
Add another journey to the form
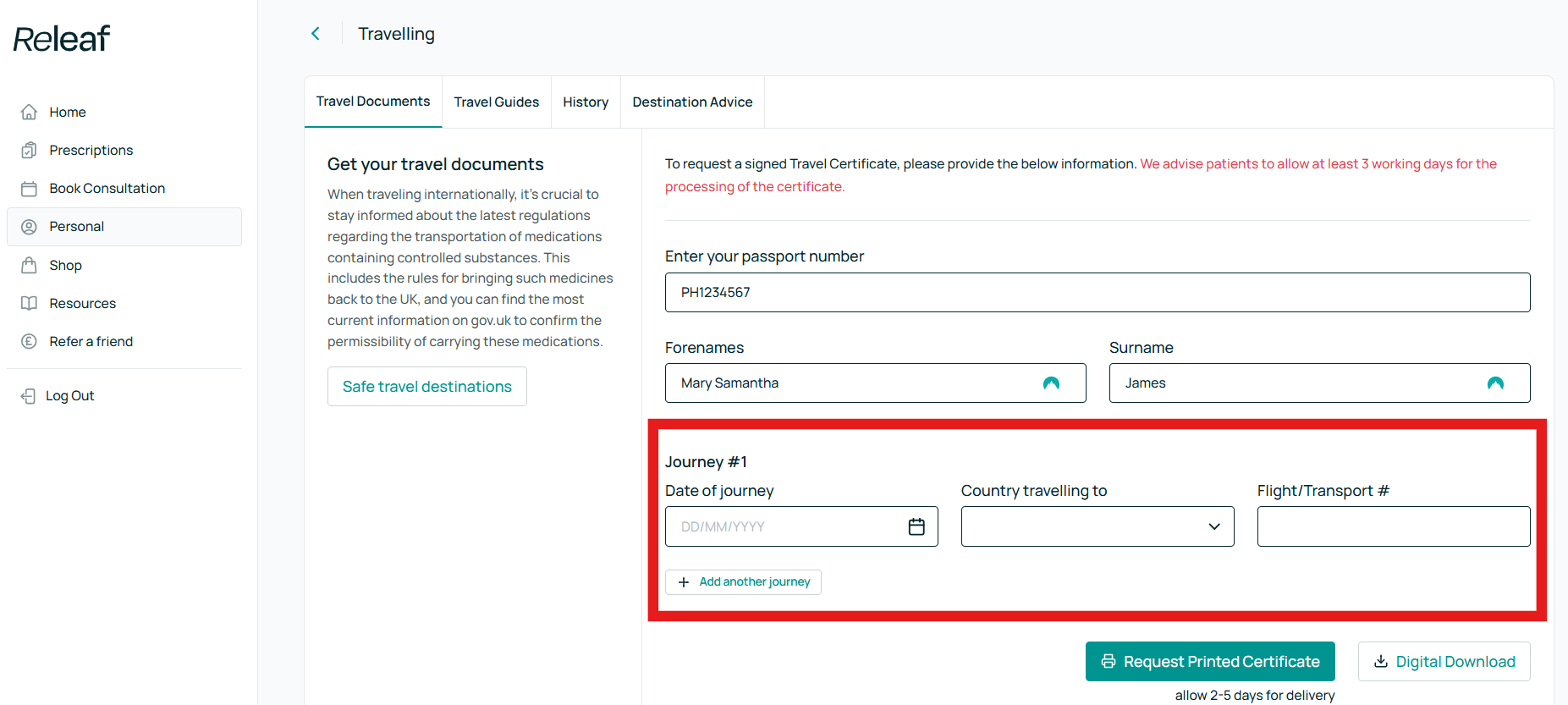(743, 582)
